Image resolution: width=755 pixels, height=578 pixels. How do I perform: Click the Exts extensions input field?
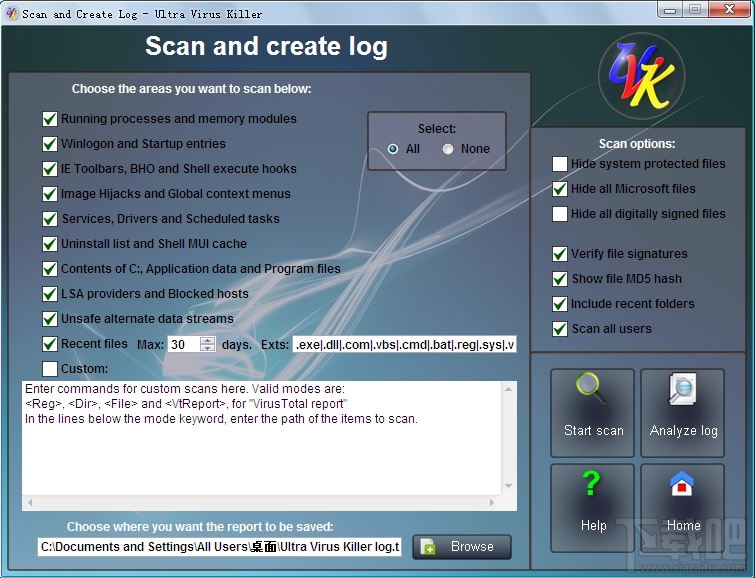pos(404,344)
